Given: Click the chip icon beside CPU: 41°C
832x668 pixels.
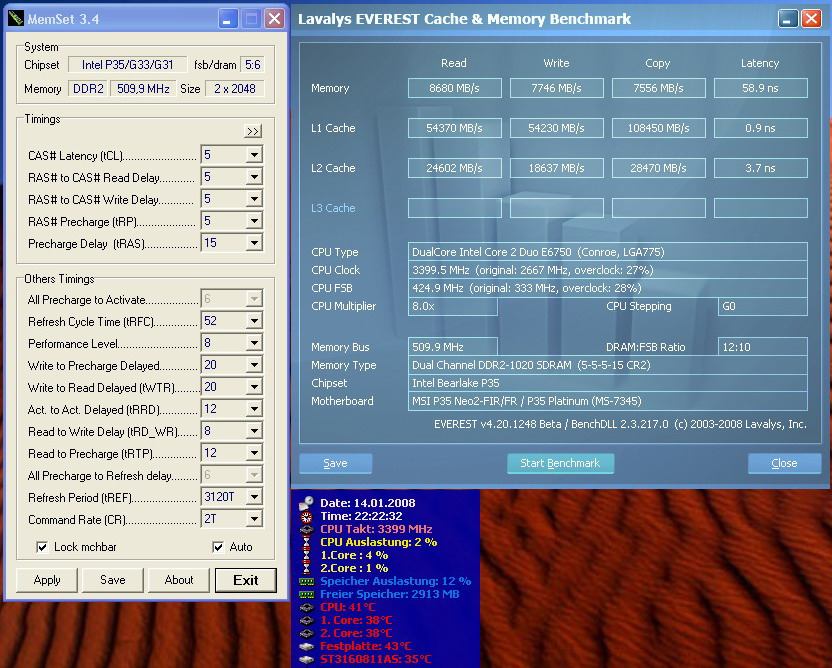Looking at the screenshot, I should point(306,607).
